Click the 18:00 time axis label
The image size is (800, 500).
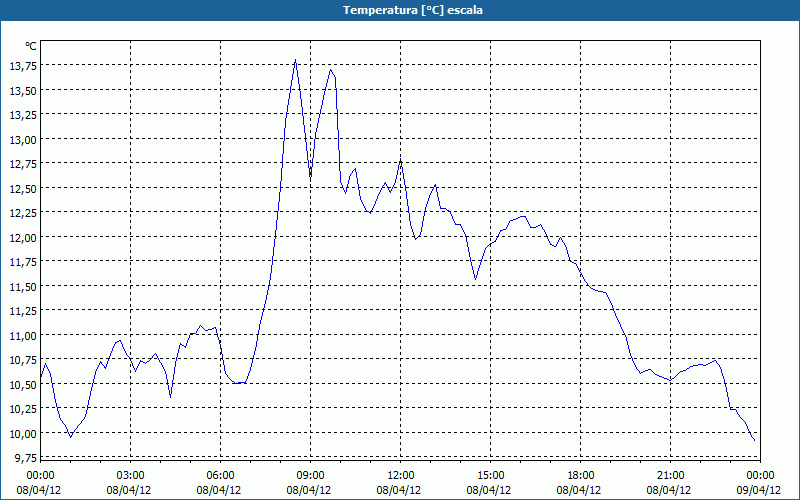coord(581,476)
